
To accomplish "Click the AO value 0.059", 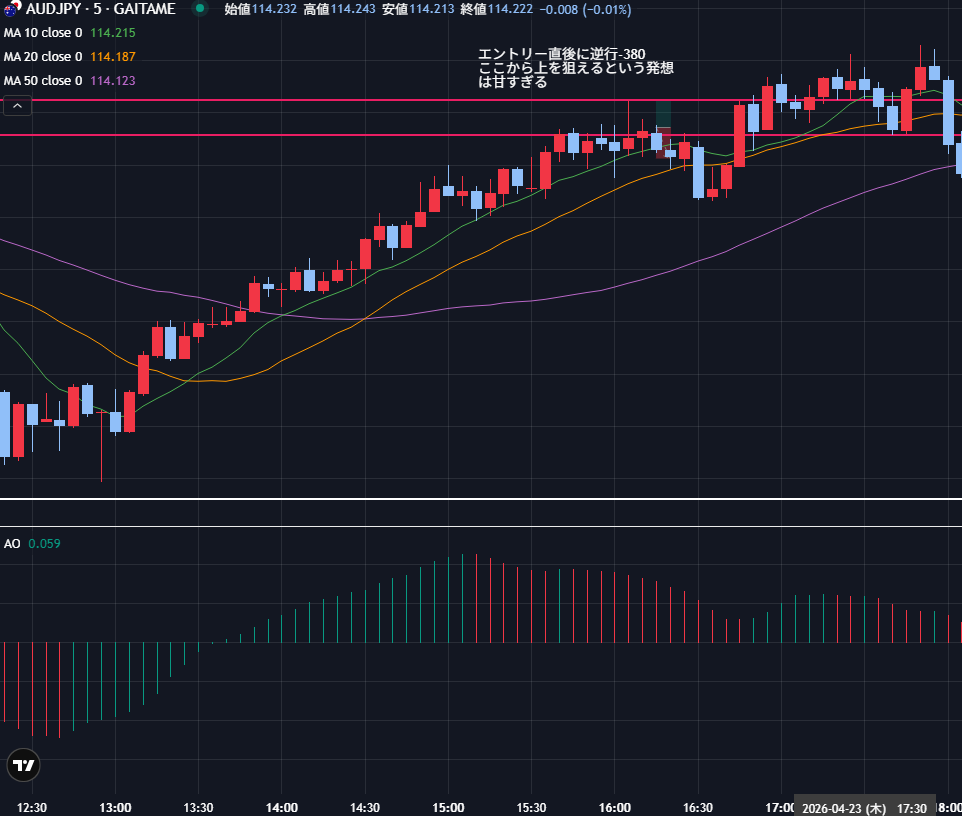I will [44, 544].
